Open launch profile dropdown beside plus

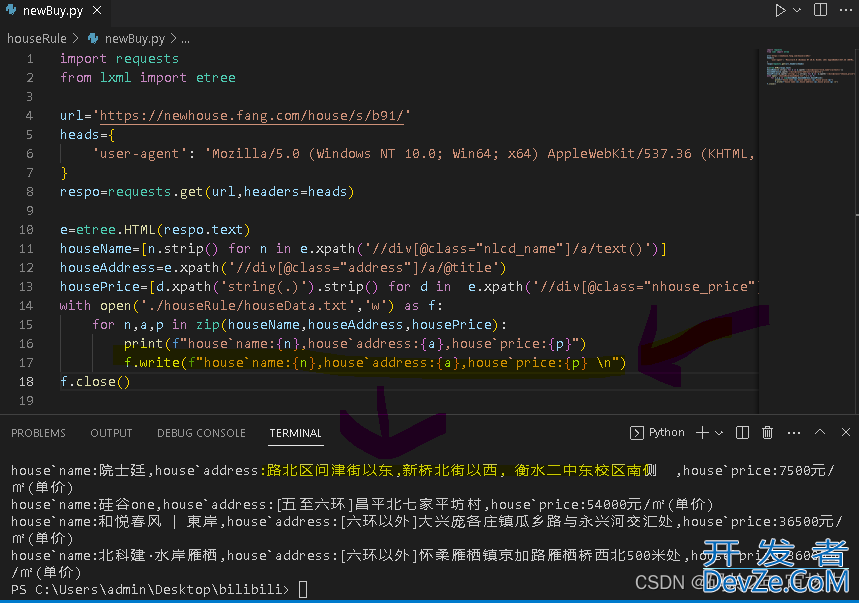719,433
